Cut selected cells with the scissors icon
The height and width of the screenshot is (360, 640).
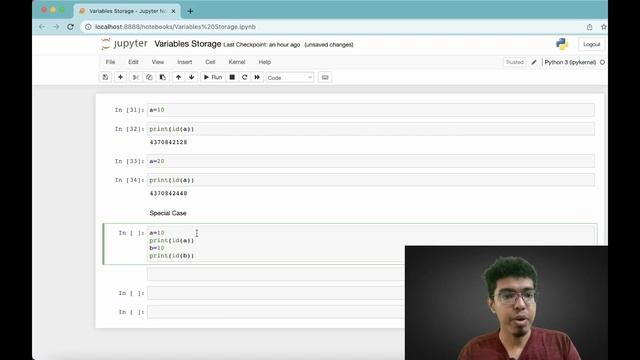[136, 77]
